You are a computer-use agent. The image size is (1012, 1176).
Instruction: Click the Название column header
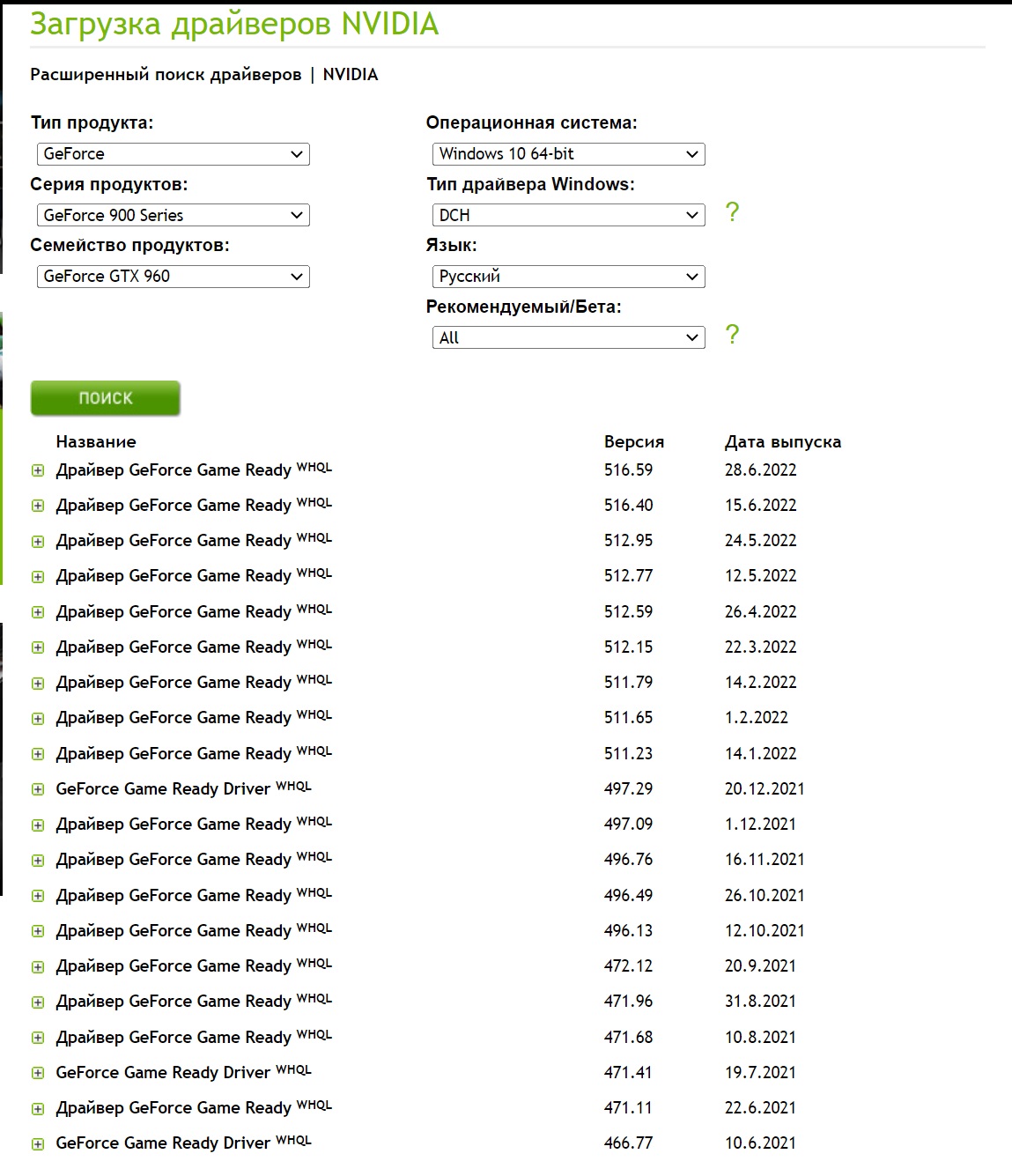96,442
